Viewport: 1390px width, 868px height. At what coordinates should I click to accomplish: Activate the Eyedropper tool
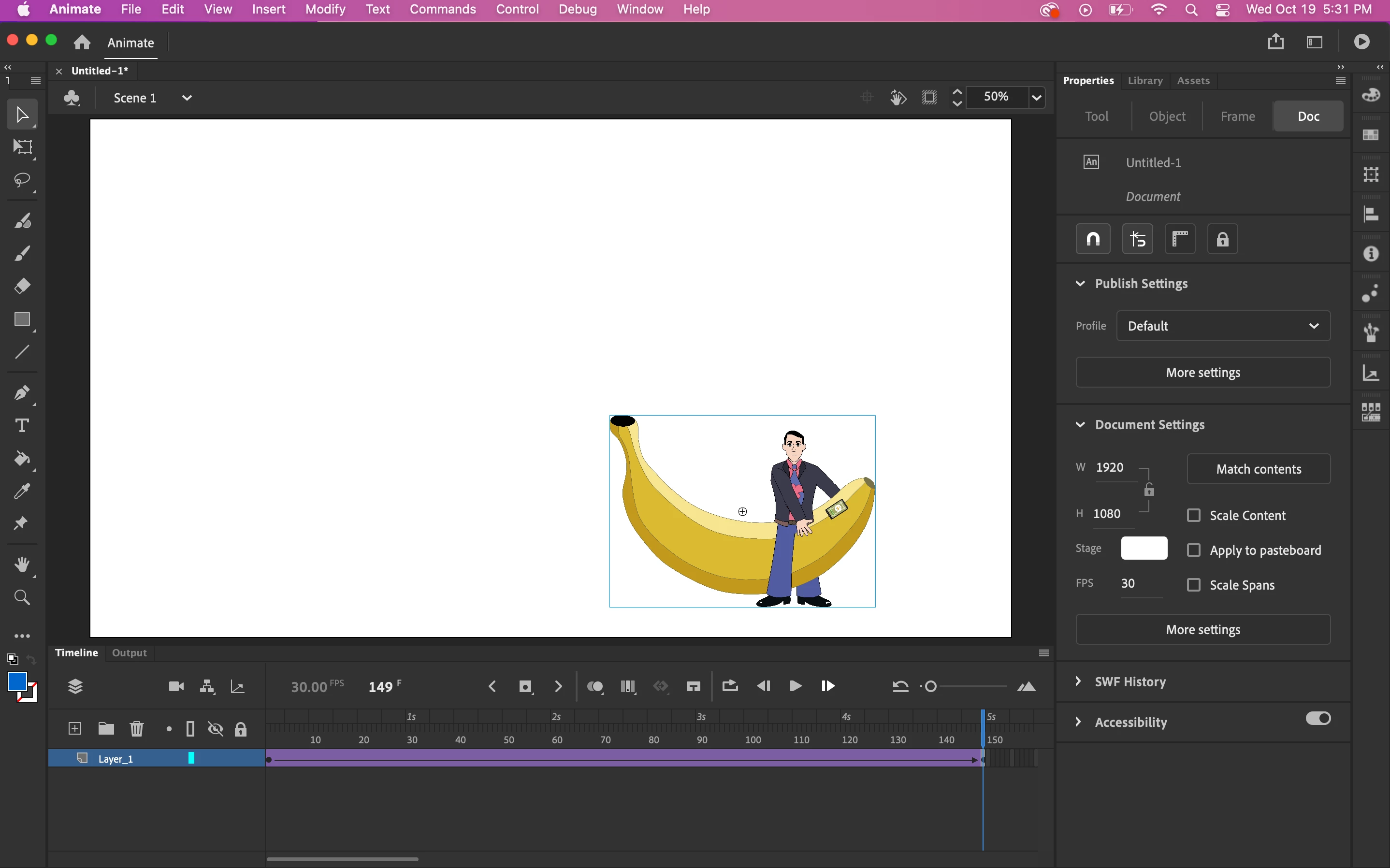pos(22,492)
